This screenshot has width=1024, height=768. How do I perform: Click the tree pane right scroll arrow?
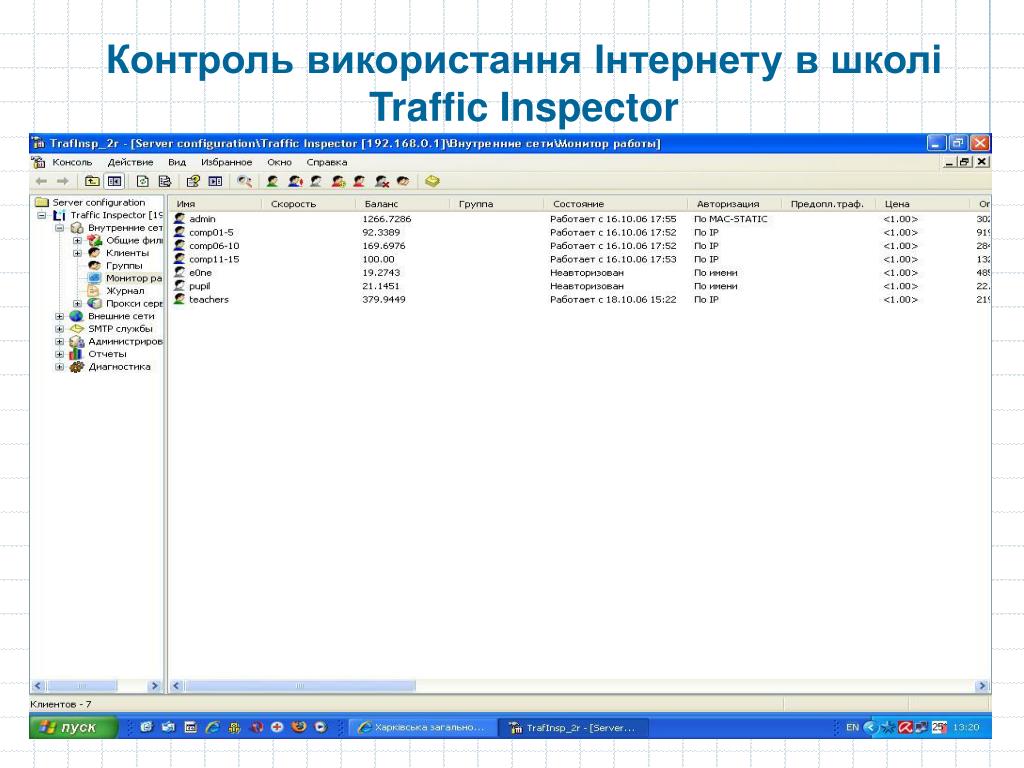pyautogui.click(x=155, y=686)
